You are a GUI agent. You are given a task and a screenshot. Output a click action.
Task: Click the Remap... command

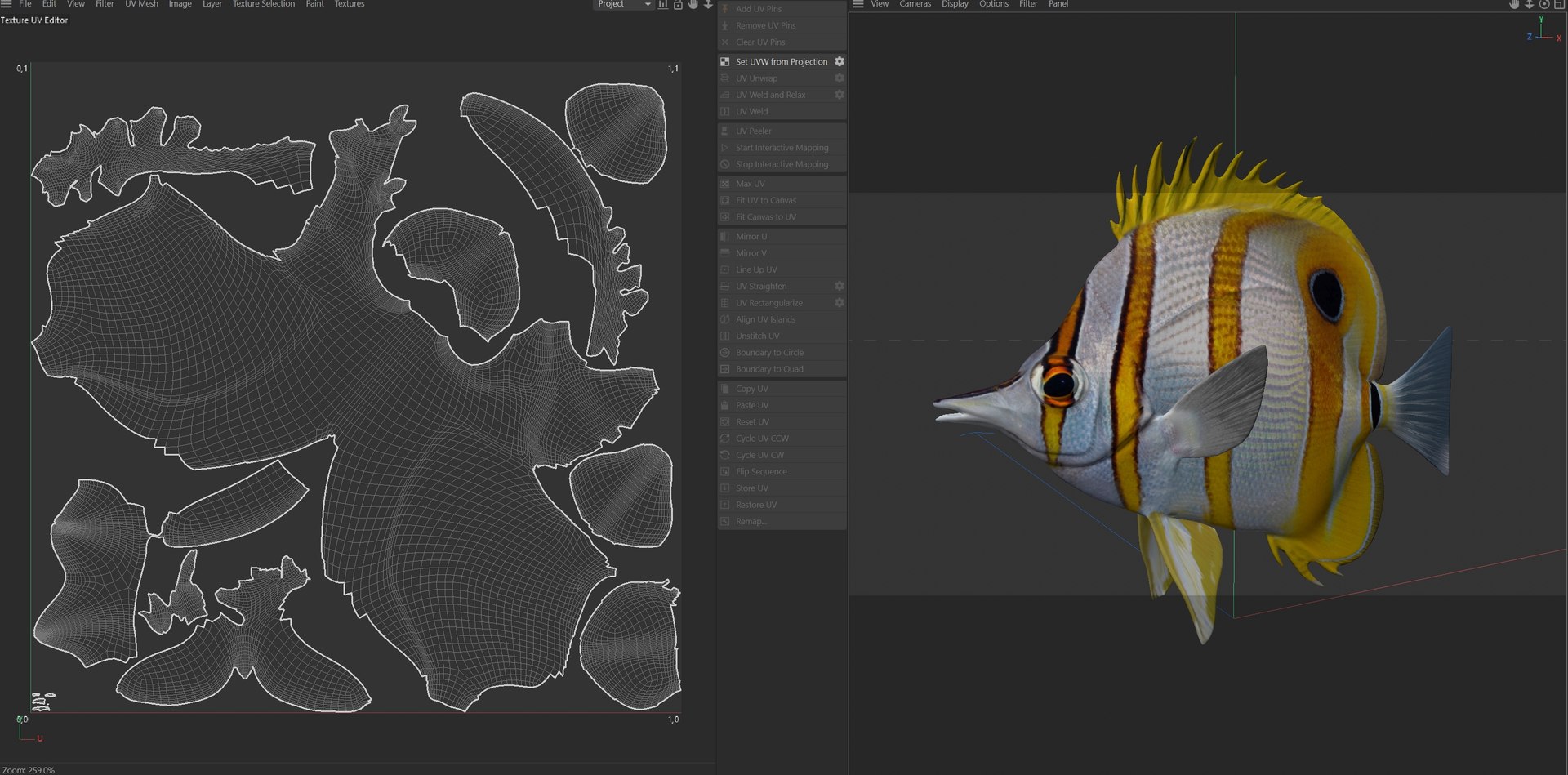point(782,521)
